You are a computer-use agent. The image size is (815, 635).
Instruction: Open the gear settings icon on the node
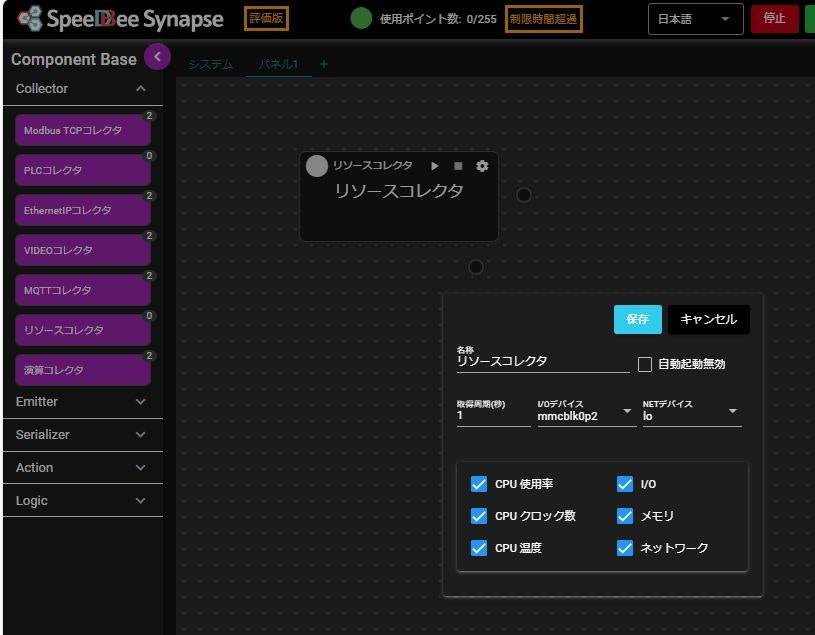pyautogui.click(x=482, y=166)
